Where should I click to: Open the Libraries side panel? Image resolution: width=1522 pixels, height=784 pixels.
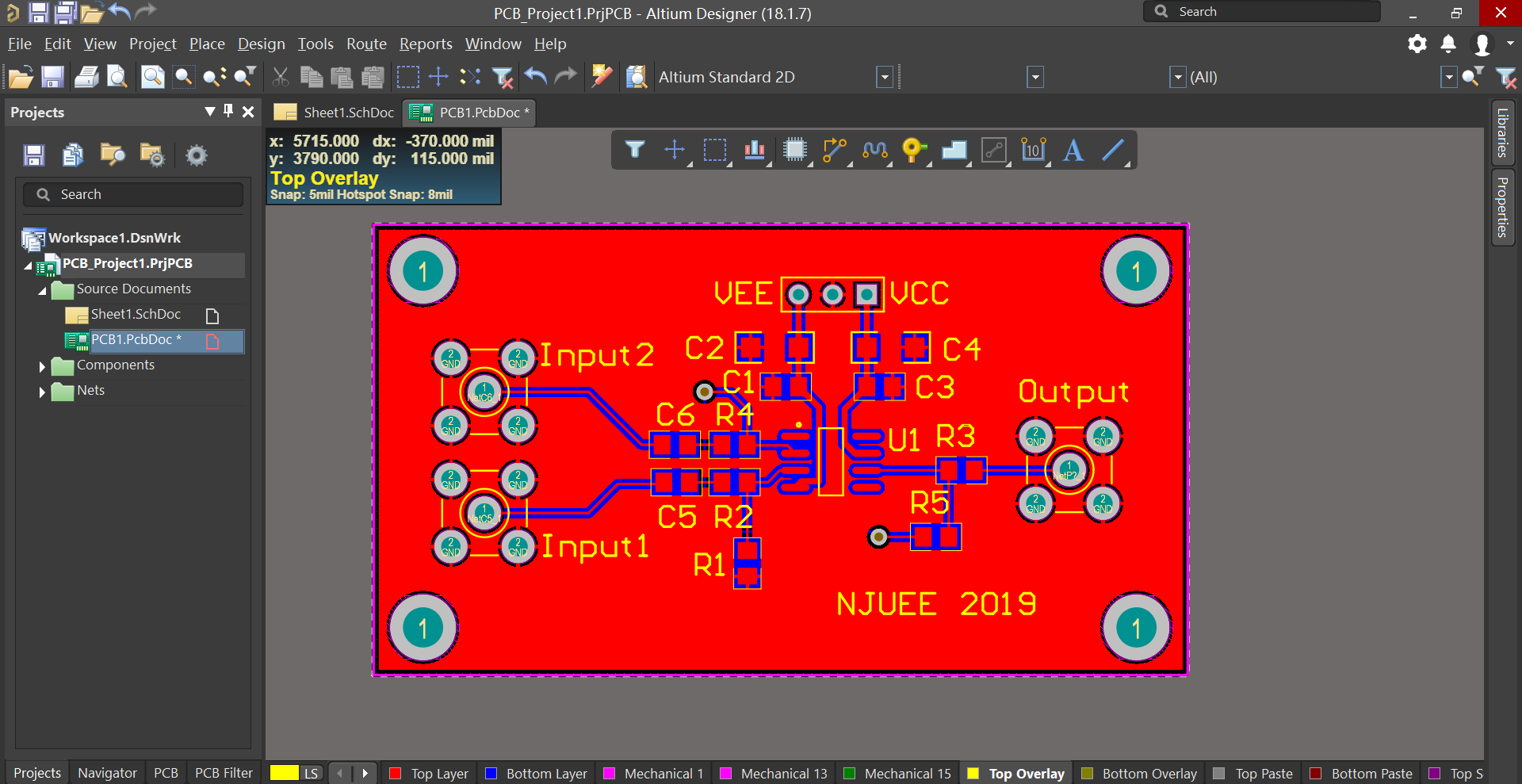[1502, 132]
